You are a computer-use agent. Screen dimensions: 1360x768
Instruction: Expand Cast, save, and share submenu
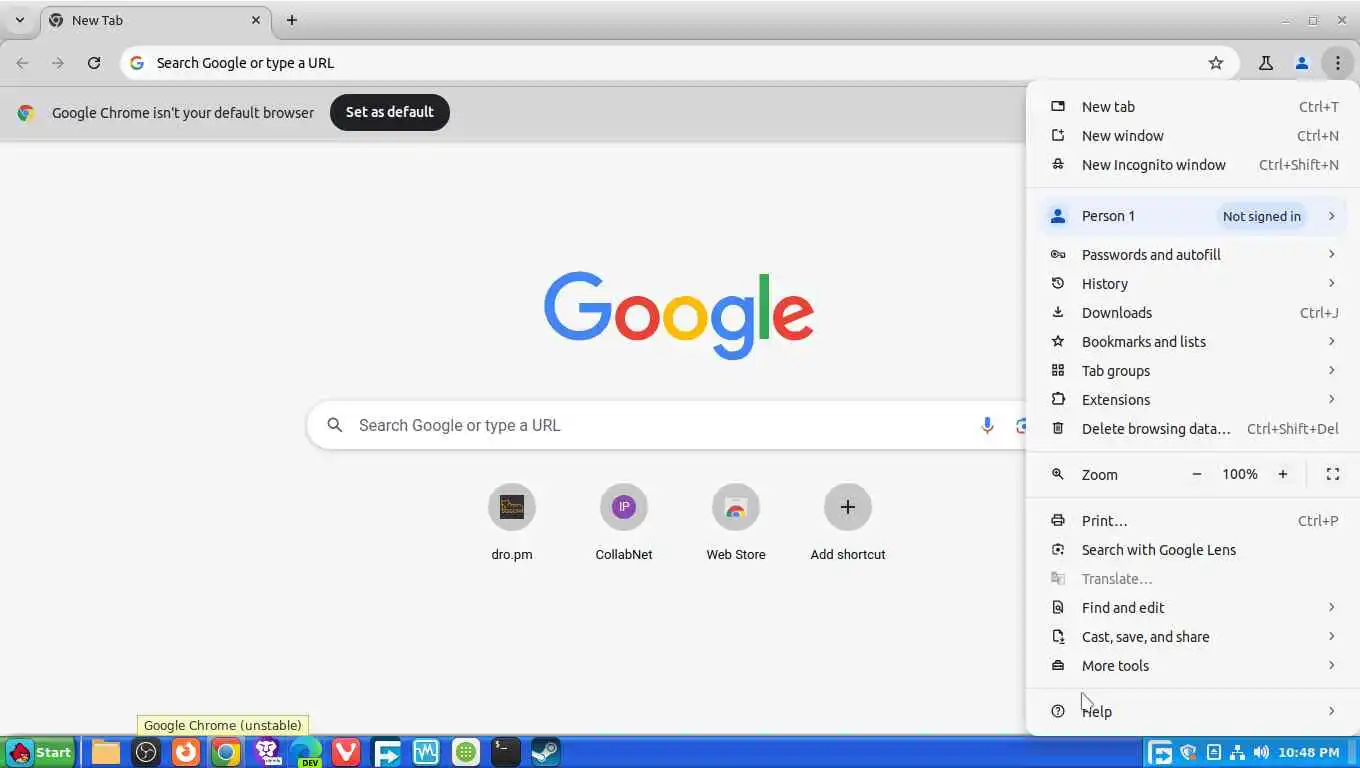1193,637
